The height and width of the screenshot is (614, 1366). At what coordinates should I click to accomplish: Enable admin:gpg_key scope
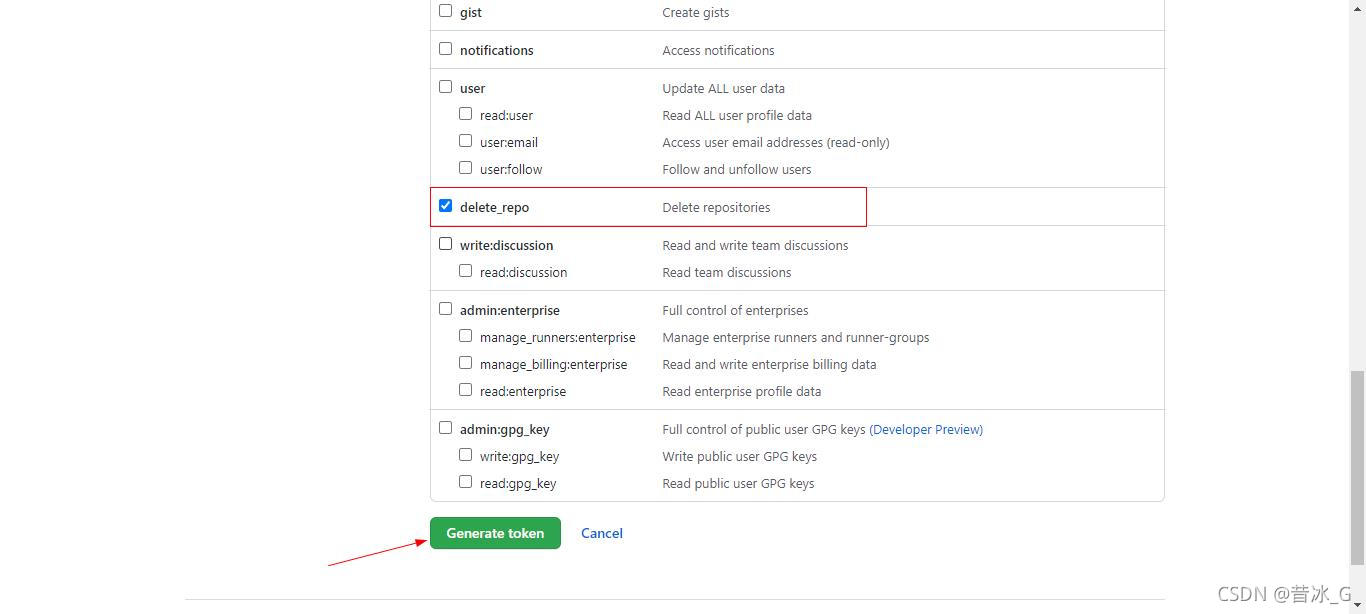point(446,427)
